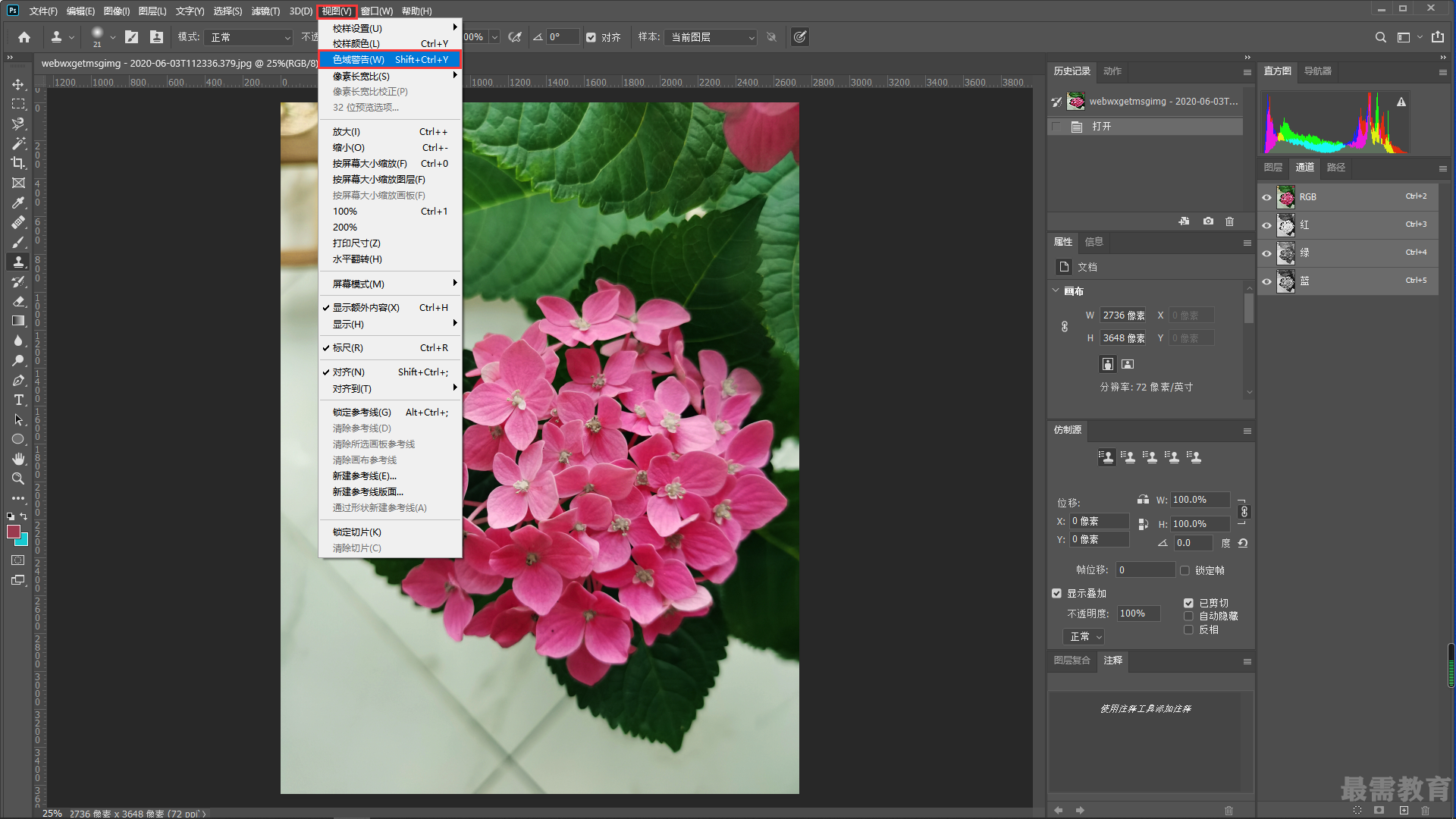Open the search icon at top right
The width and height of the screenshot is (1456, 819).
point(1380,37)
